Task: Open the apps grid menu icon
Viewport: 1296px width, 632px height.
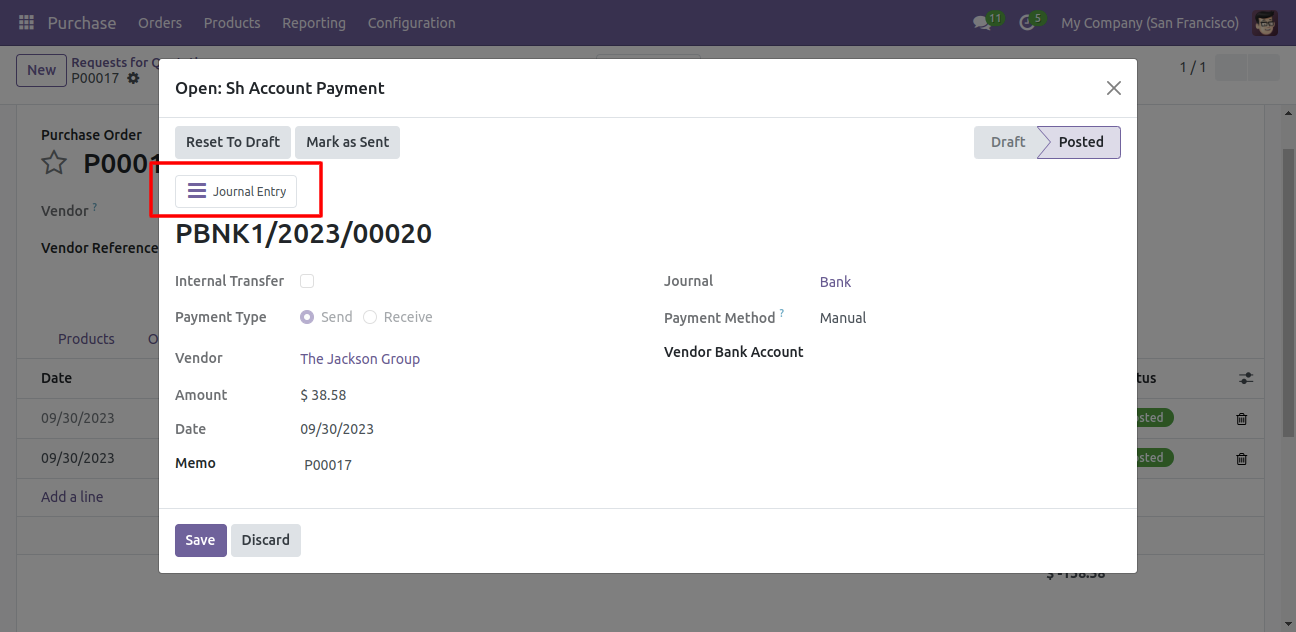Action: (x=26, y=22)
